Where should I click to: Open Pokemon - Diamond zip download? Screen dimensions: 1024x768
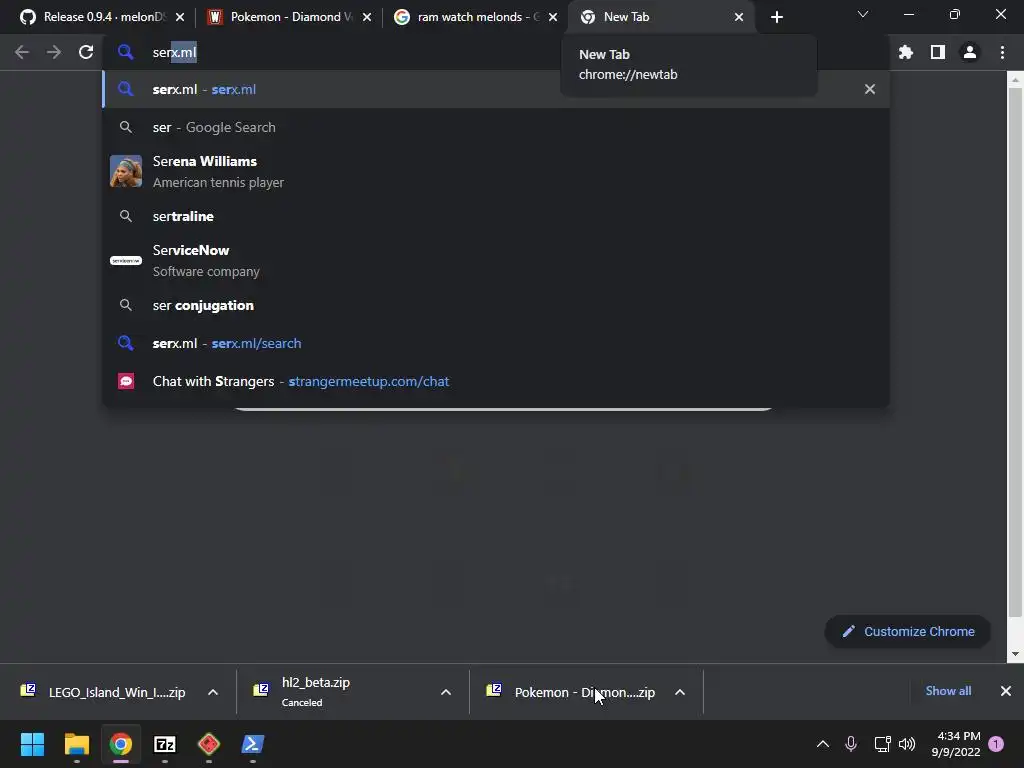pos(571,692)
